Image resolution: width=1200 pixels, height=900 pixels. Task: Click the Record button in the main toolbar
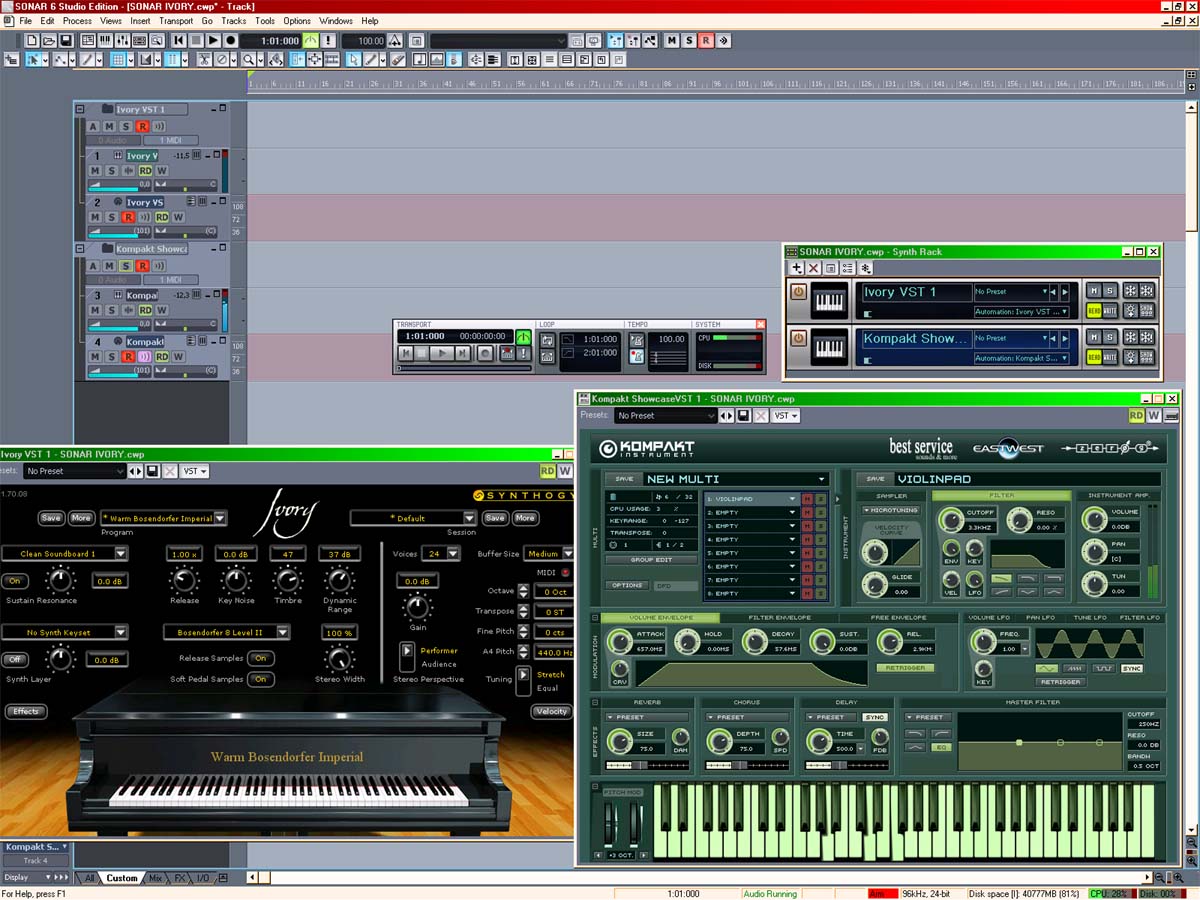pyautogui.click(x=231, y=40)
